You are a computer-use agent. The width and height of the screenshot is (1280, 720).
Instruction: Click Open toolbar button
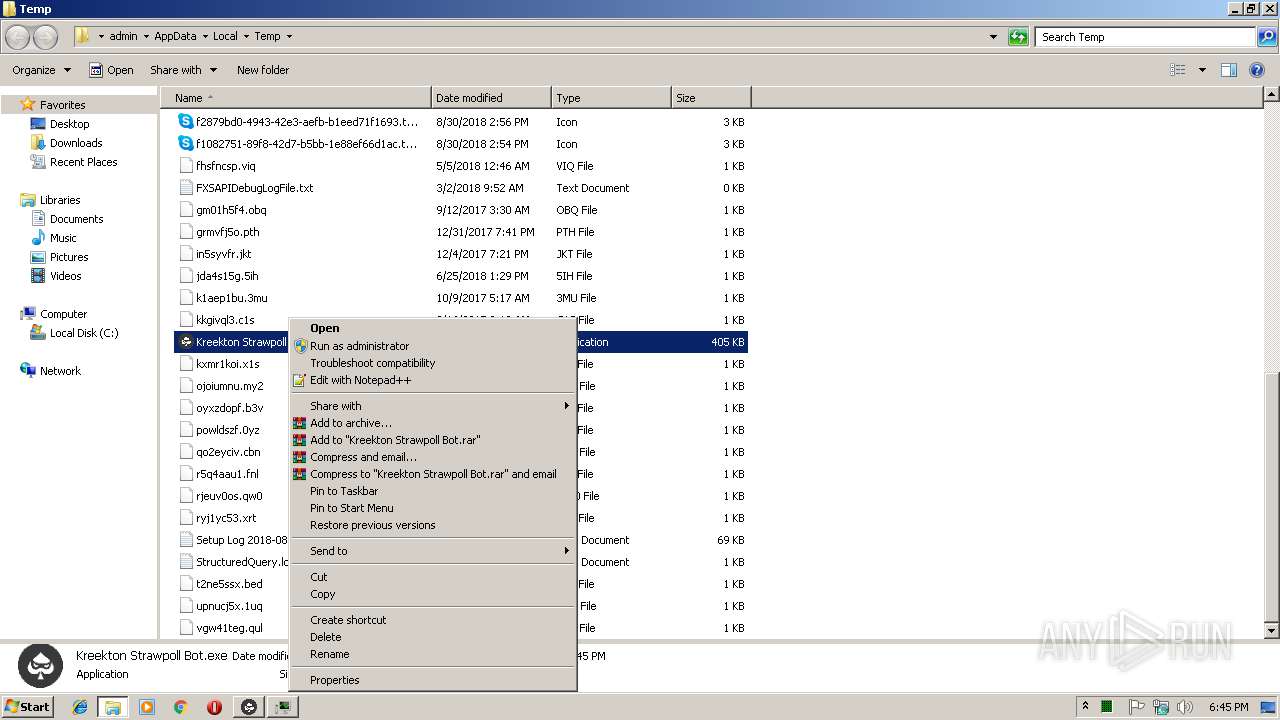tap(111, 70)
